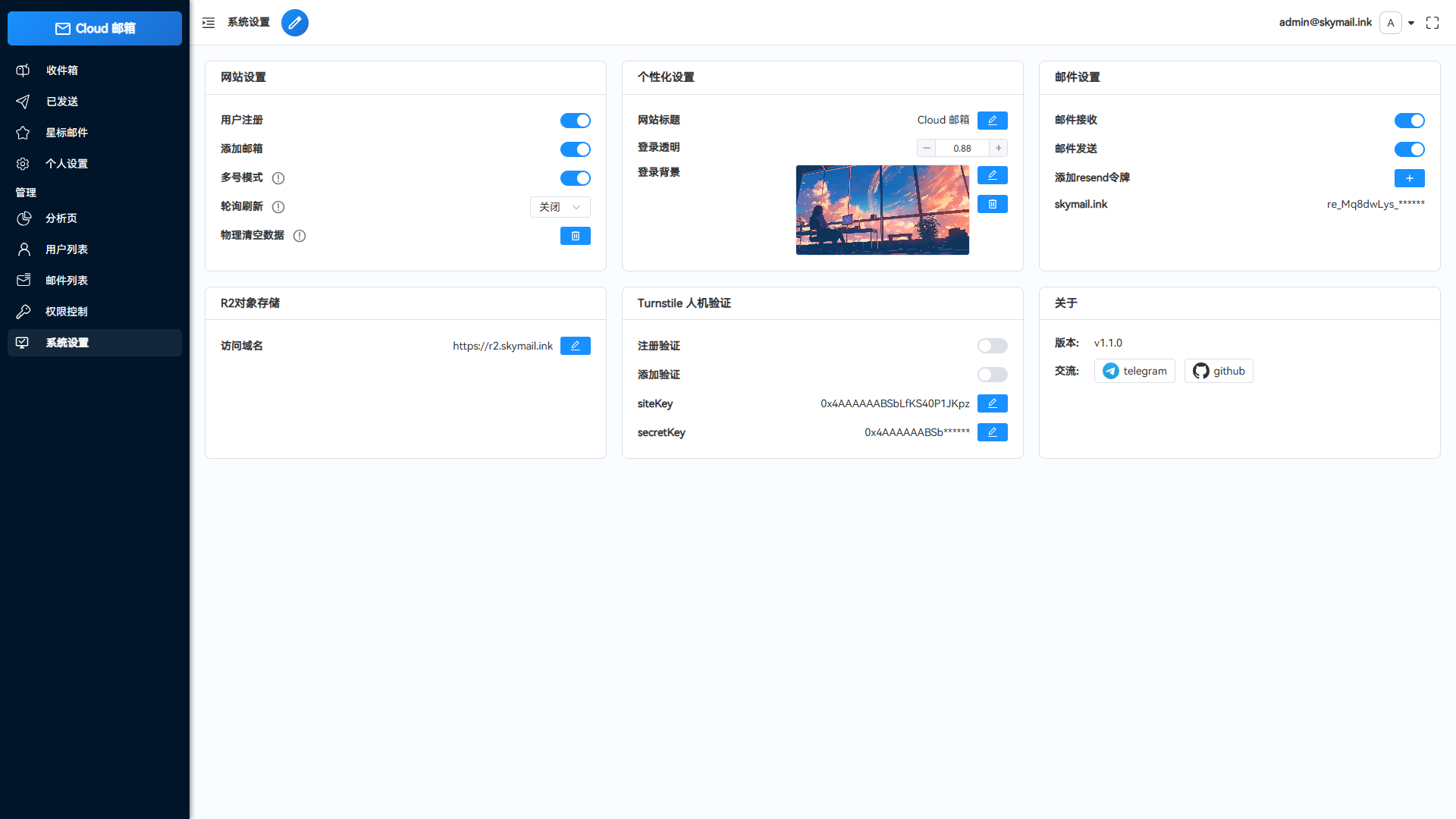Click the round blue compose pencil button
The width and height of the screenshot is (1456, 819).
click(295, 23)
